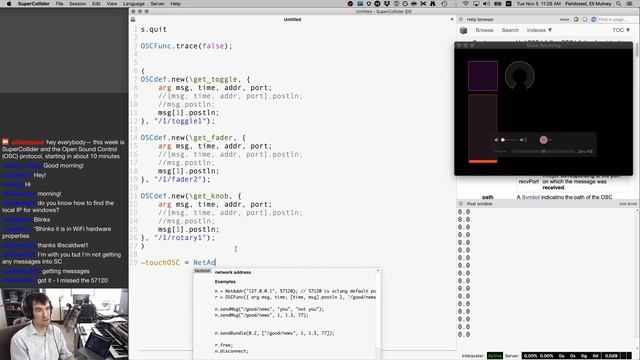Viewport: 640px width, 360px height.
Task: Open the File menu
Action: coord(60,4)
